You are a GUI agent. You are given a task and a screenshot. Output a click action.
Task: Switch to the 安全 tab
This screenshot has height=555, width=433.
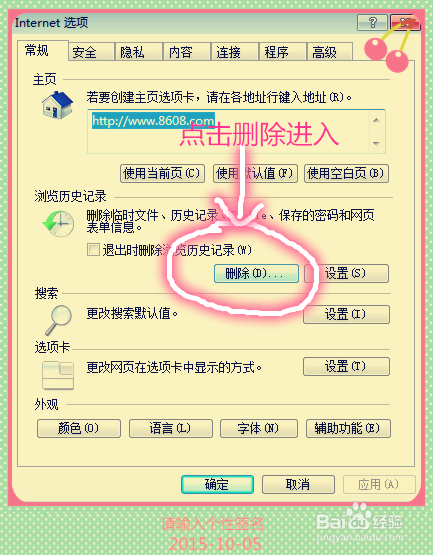(91, 52)
